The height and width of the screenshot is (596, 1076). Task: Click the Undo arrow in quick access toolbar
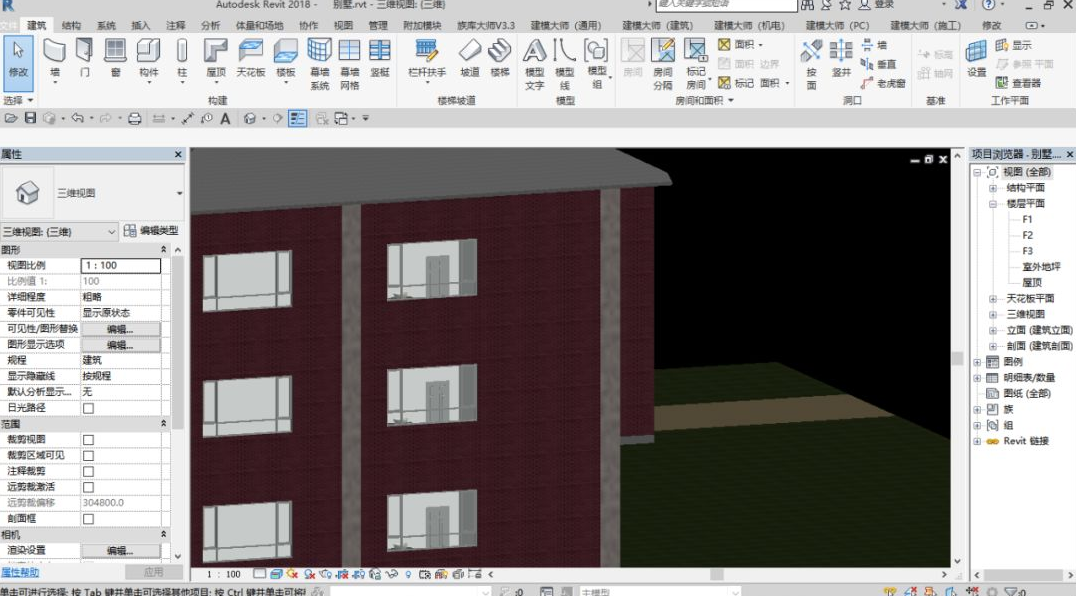pos(78,118)
